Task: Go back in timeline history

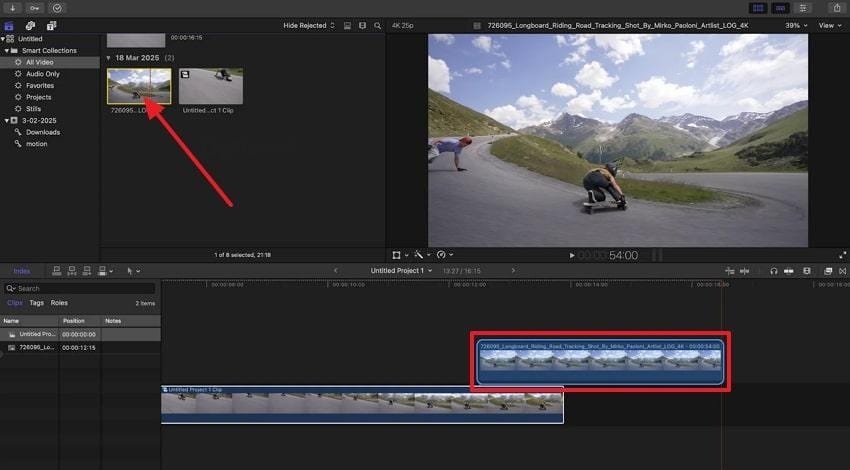Action: [336, 271]
